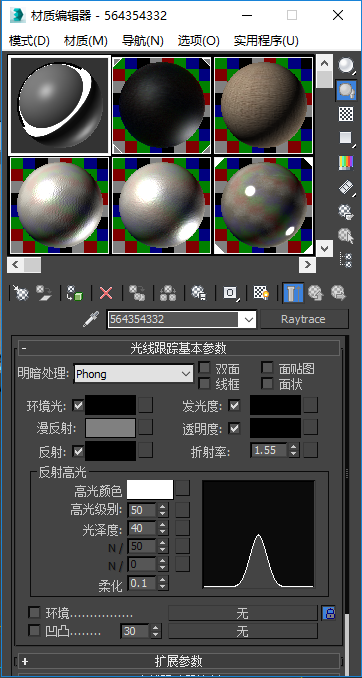Click the environment map lock icon
The height and width of the screenshot is (678, 362).
(329, 613)
